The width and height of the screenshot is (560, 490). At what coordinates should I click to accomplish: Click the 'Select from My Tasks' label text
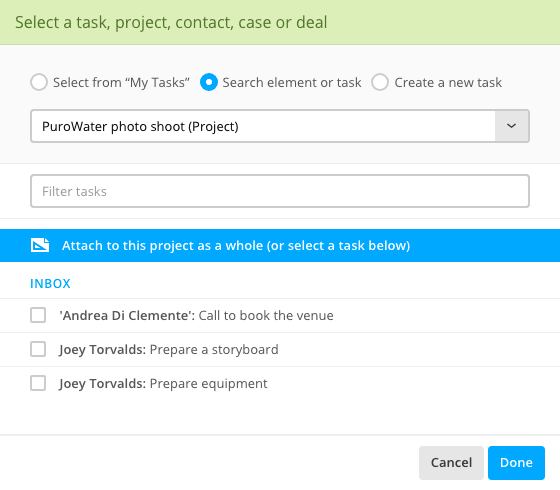point(121,82)
